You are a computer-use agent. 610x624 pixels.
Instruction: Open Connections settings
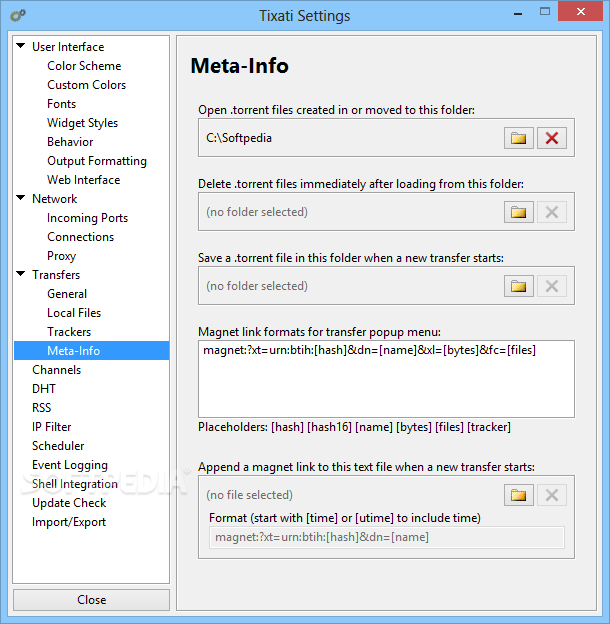click(80, 237)
